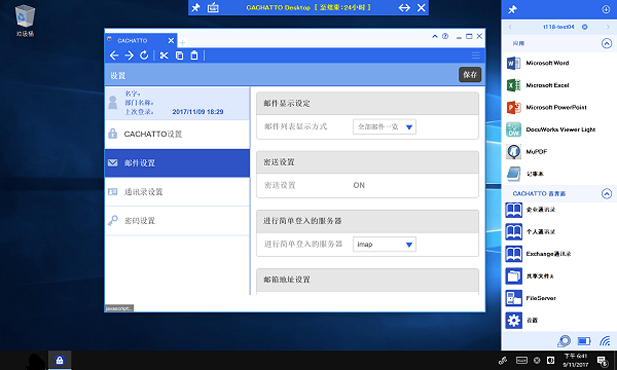The height and width of the screenshot is (370, 617).
Task: Click the t118-test04 session name
Action: point(558,27)
